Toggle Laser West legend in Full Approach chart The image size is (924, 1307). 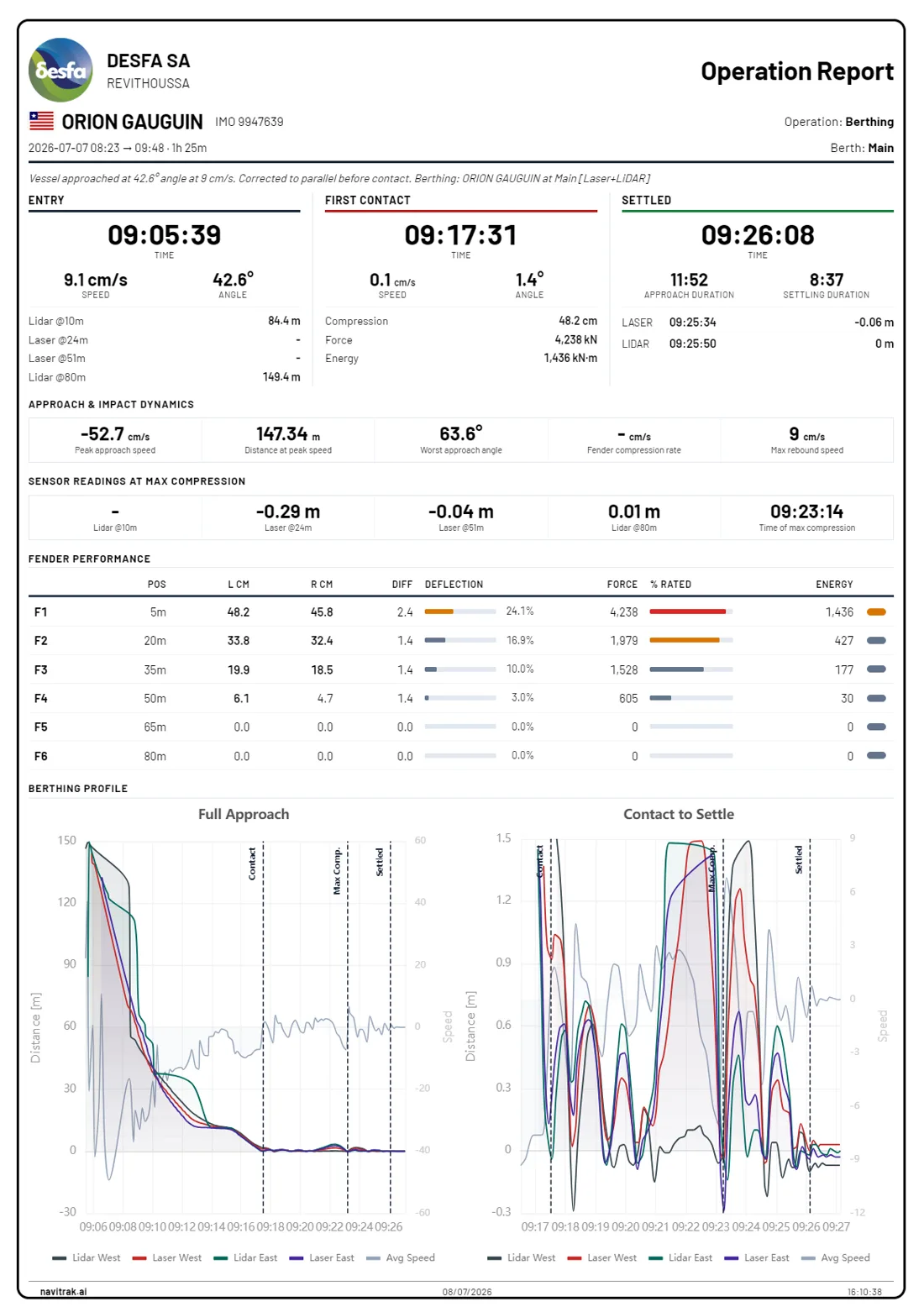coord(167,1257)
